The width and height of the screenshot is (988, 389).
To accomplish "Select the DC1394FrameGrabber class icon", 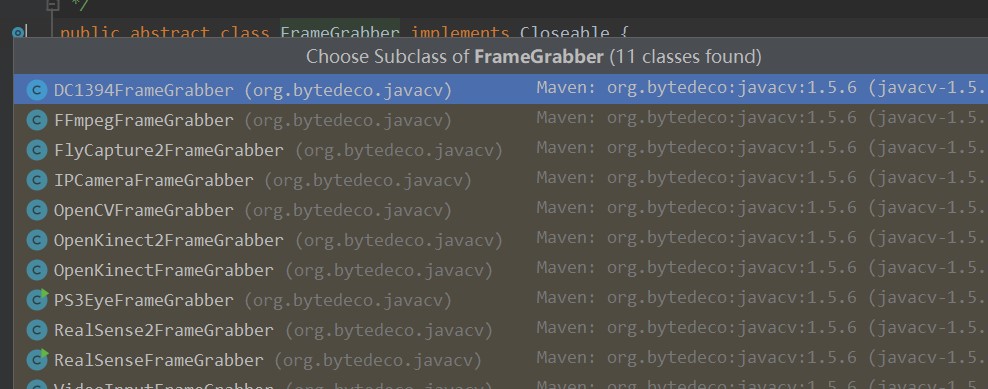I will [x=37, y=90].
